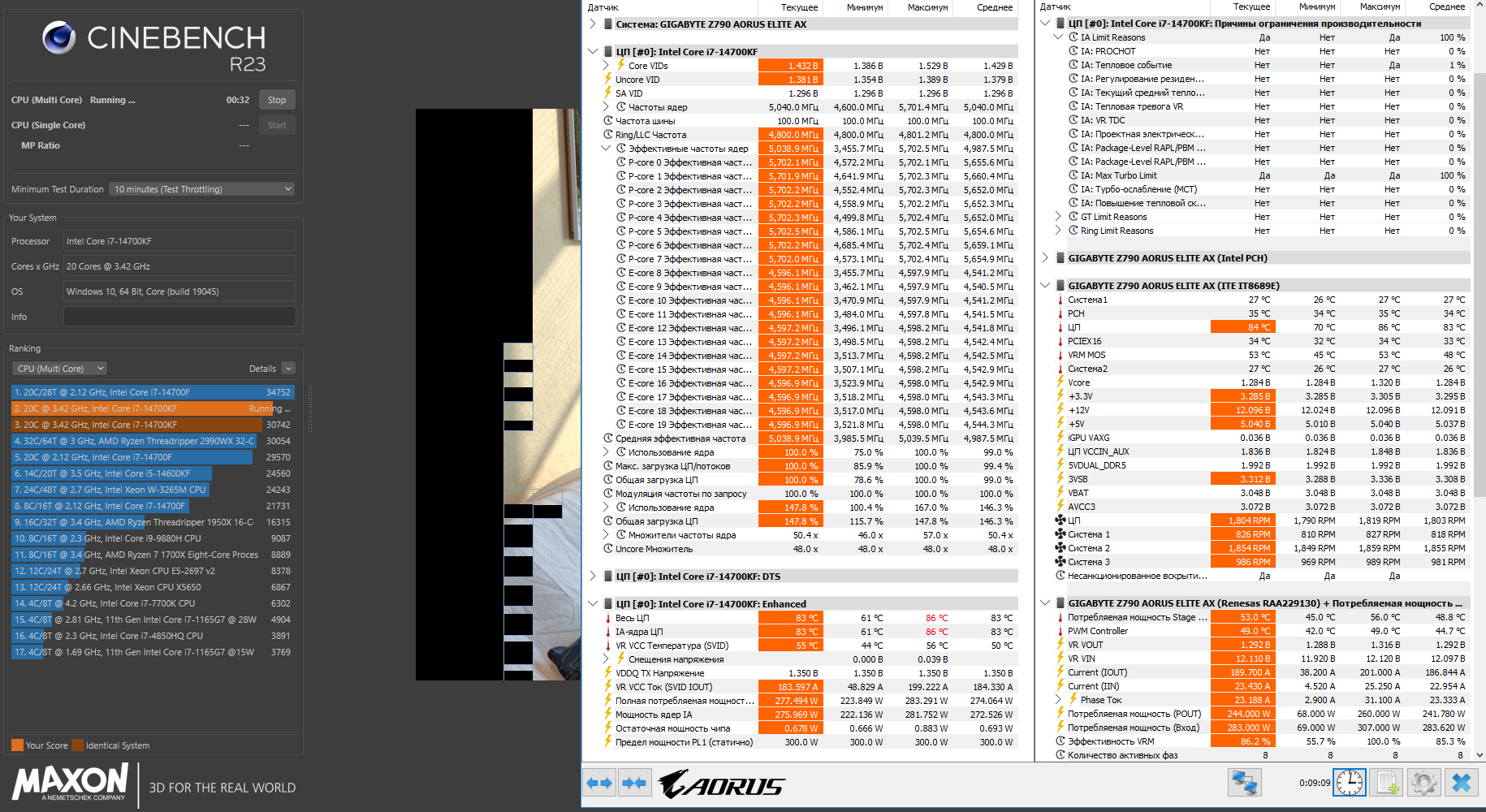Expand the Core VIDs row
This screenshot has height=812, width=1486.
coord(606,65)
